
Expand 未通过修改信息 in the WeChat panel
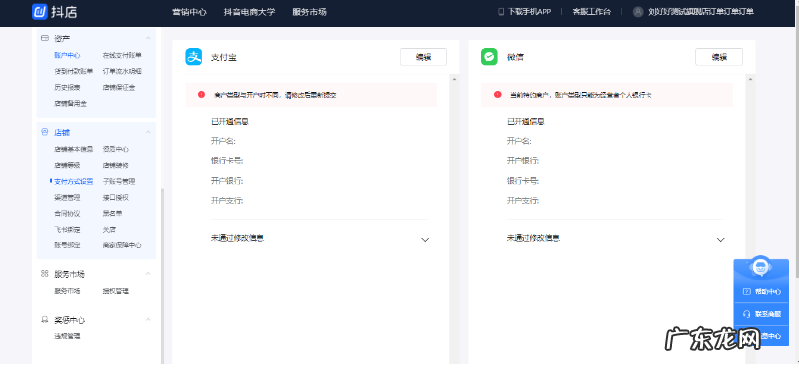(721, 240)
